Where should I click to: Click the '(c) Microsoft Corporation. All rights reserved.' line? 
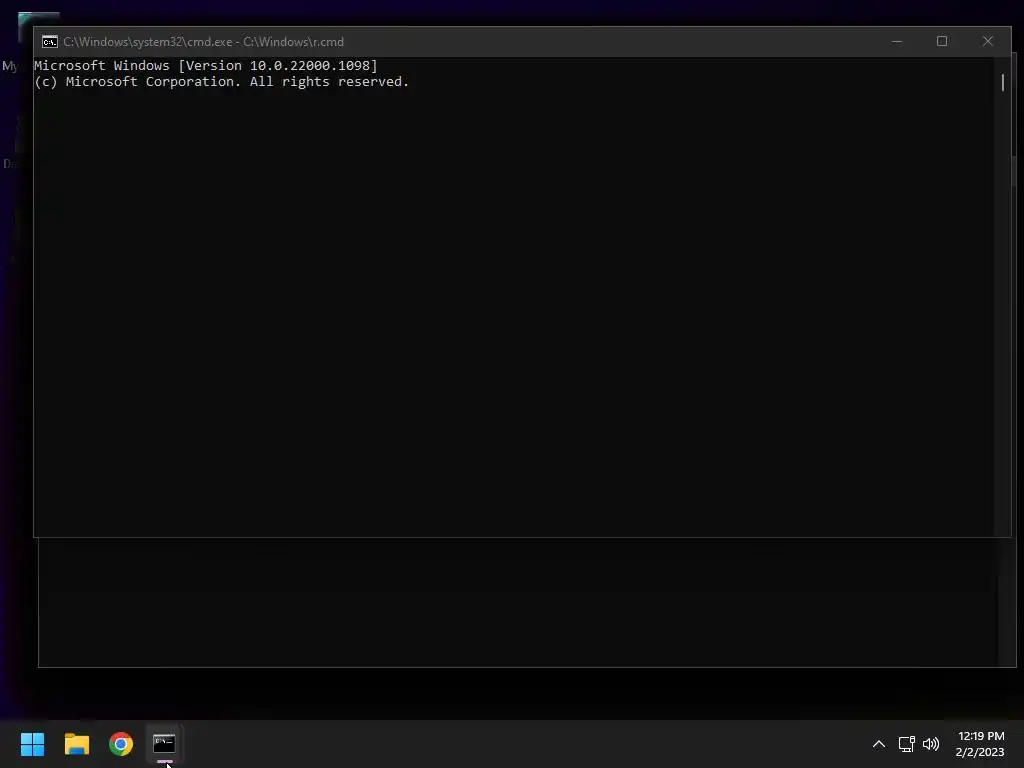click(x=221, y=82)
